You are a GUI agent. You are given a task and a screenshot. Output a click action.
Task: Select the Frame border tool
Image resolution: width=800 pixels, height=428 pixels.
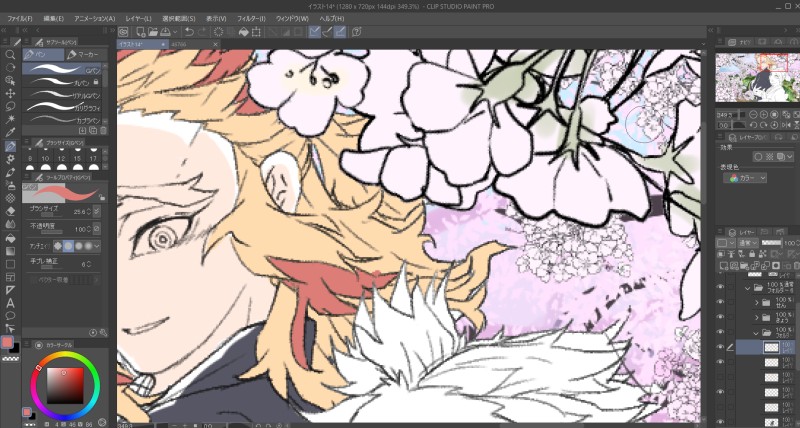coord(10,277)
